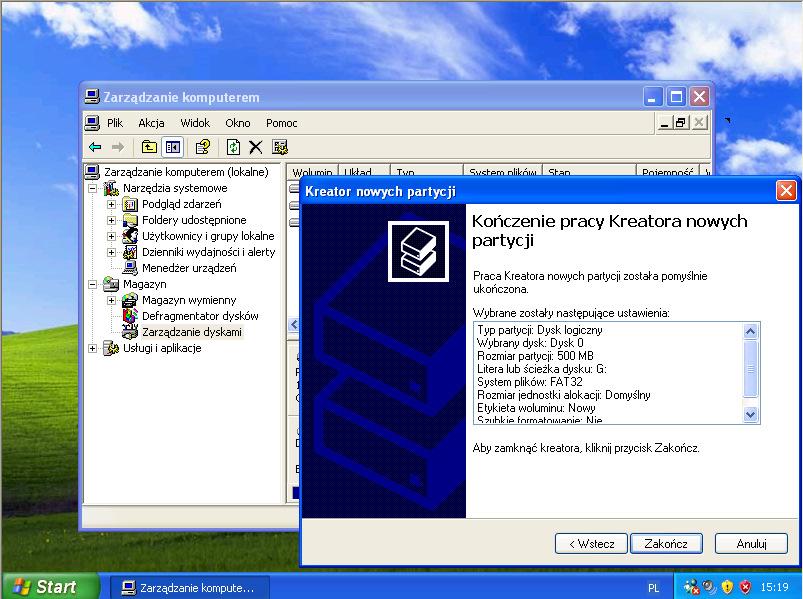803x599 pixels.
Task: Click the Refresh toolbar icon
Action: point(233,147)
